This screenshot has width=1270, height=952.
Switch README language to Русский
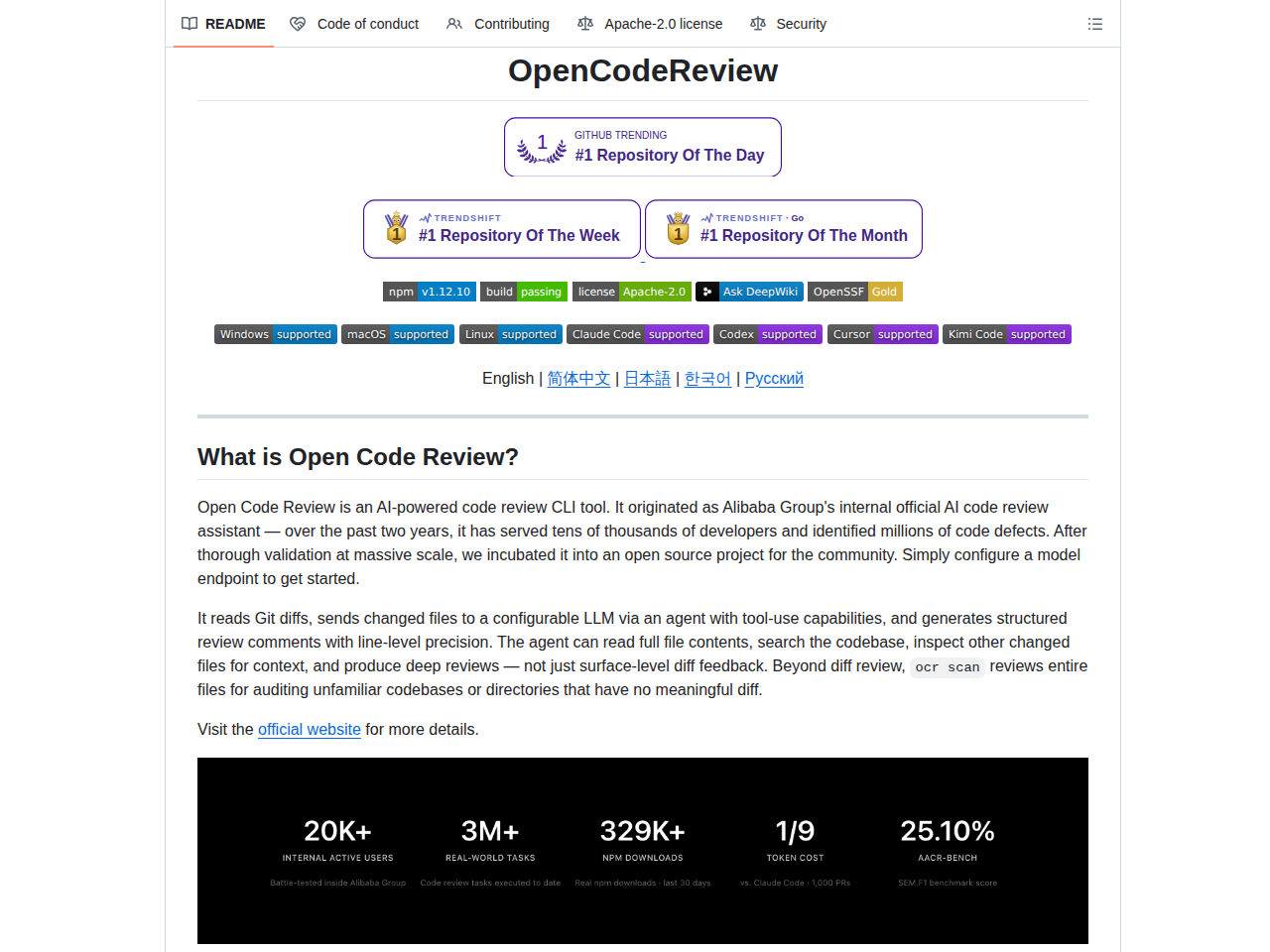774,378
